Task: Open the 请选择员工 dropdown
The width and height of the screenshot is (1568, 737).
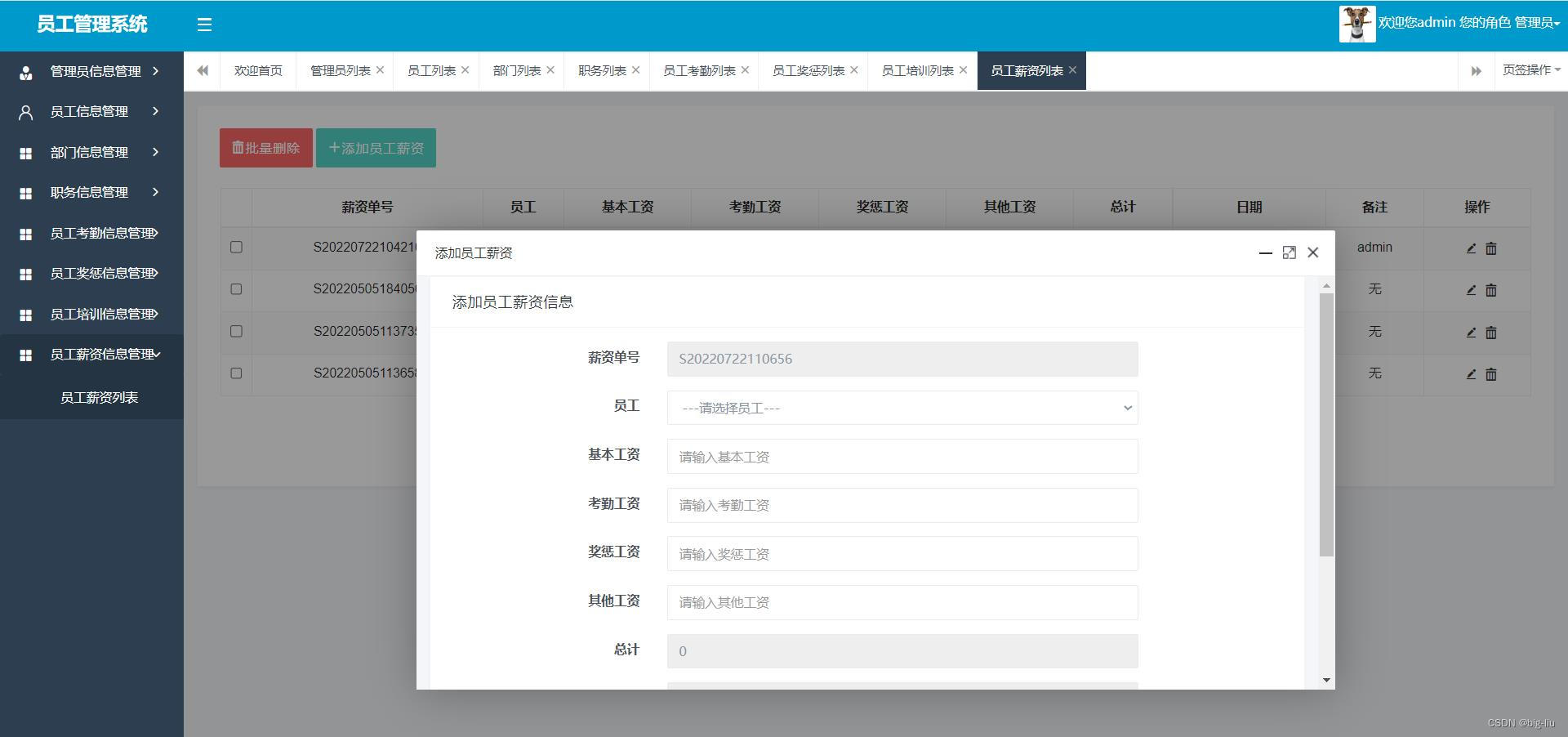Action: (902, 408)
